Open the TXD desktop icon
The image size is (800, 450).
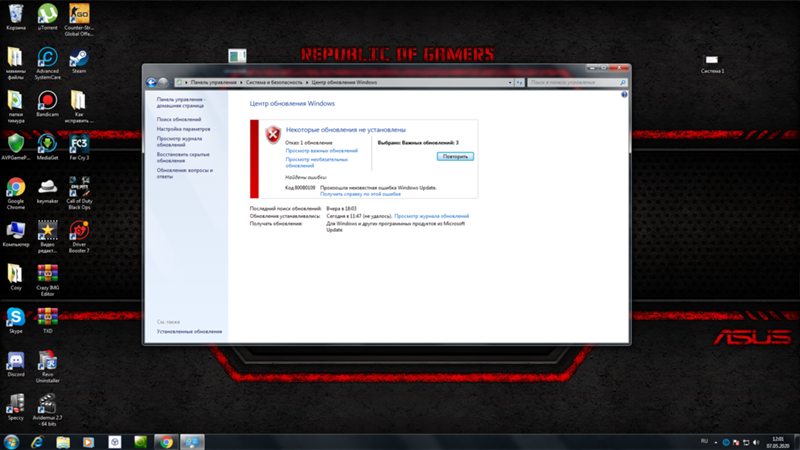[47, 320]
